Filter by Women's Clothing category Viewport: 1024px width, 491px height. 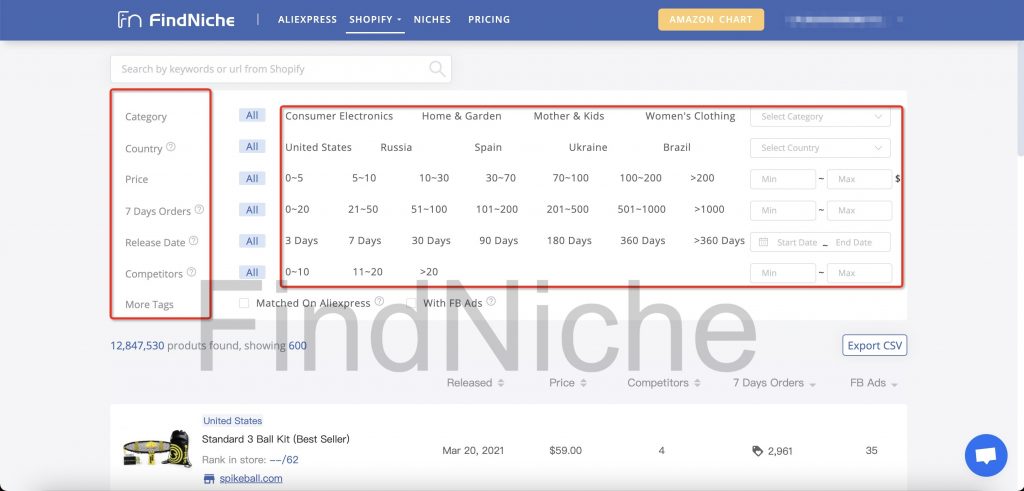690,116
